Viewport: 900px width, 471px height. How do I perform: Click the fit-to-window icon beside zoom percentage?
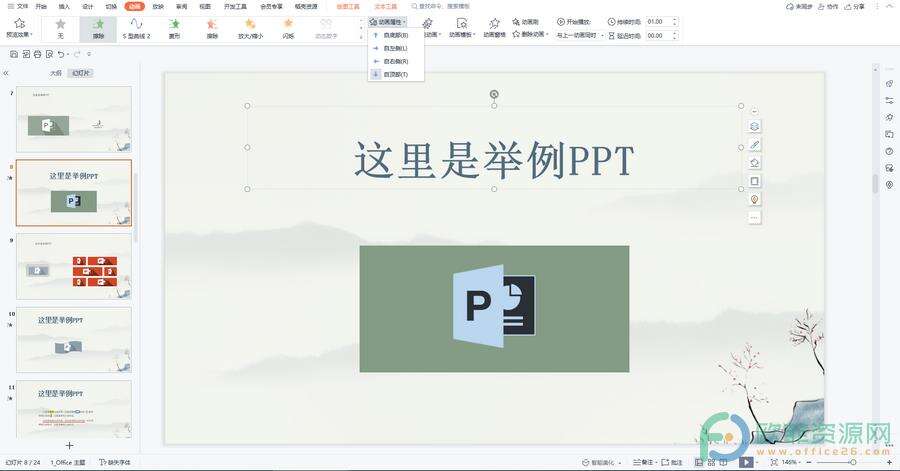[774, 462]
